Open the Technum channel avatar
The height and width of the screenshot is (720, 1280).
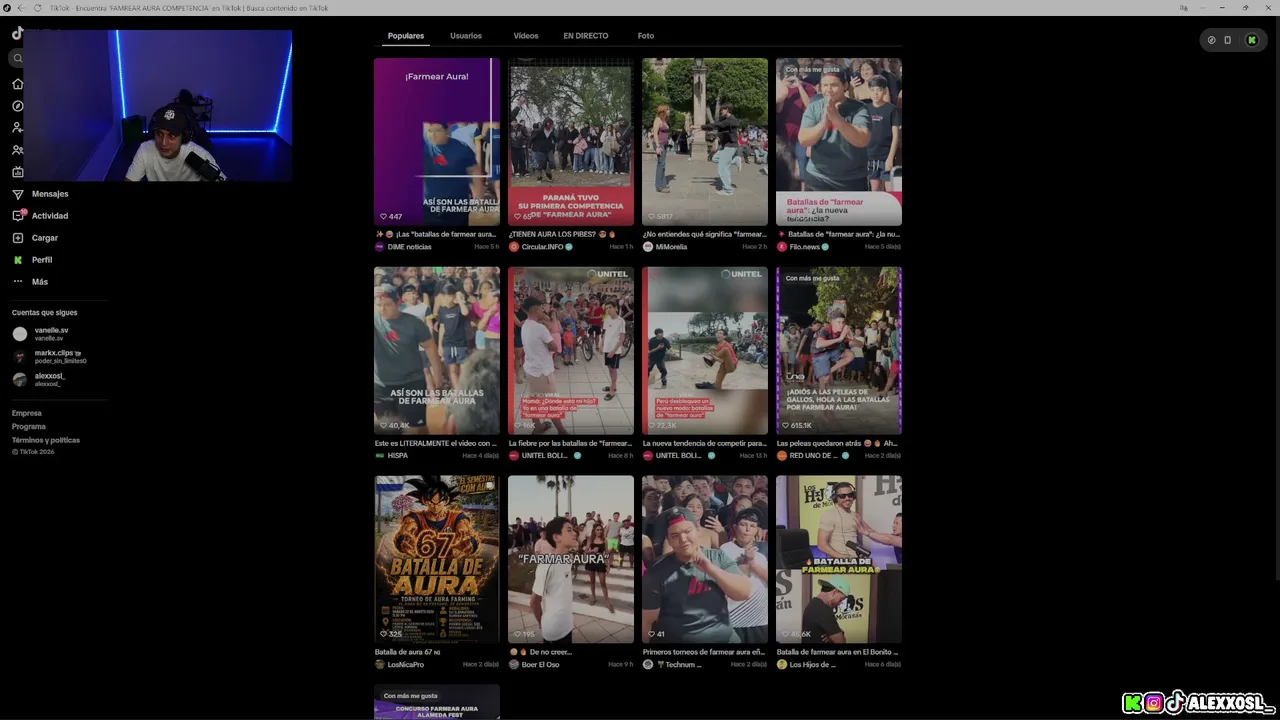(x=648, y=665)
